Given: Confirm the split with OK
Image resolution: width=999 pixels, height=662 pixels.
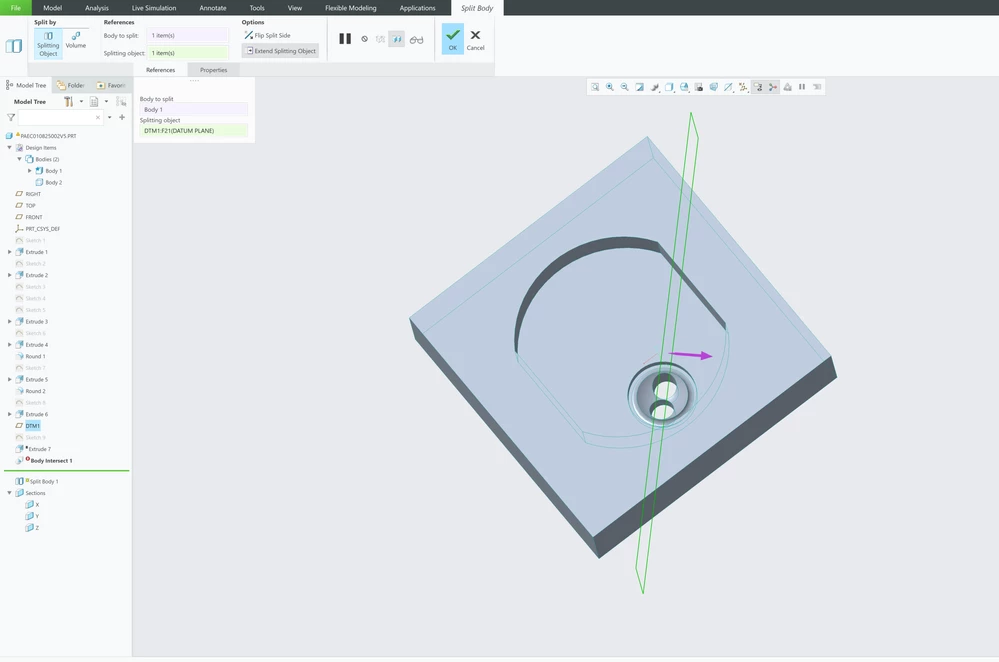Looking at the screenshot, I should pyautogui.click(x=452, y=39).
